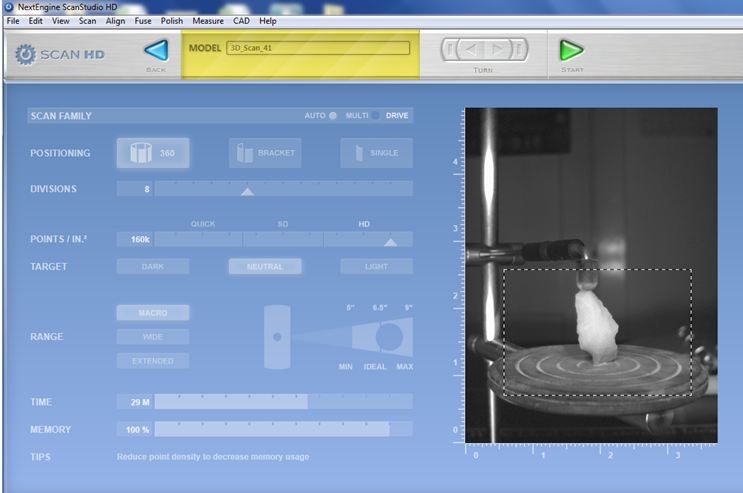Click the Points per inch slider handle
Screen dimensions: 743x493
(390, 242)
